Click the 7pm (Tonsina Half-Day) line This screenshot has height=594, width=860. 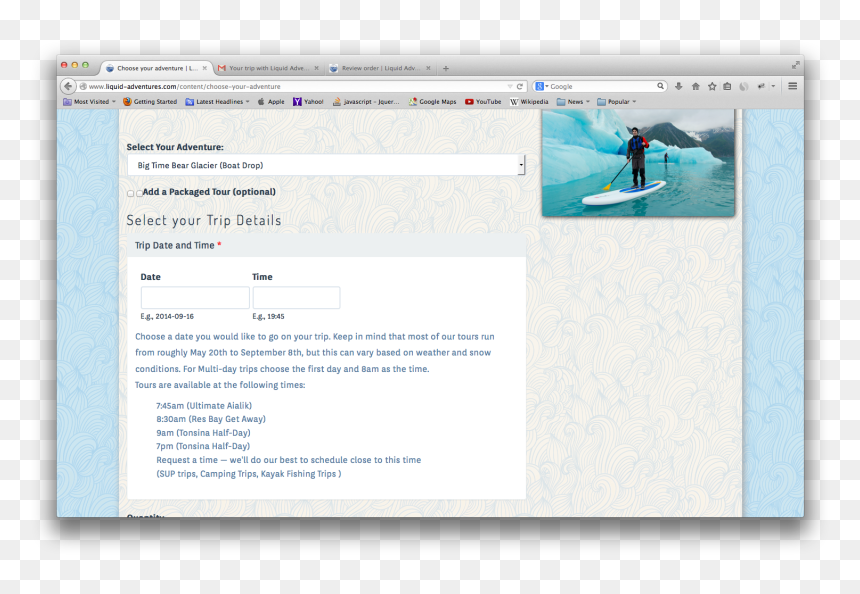(203, 446)
